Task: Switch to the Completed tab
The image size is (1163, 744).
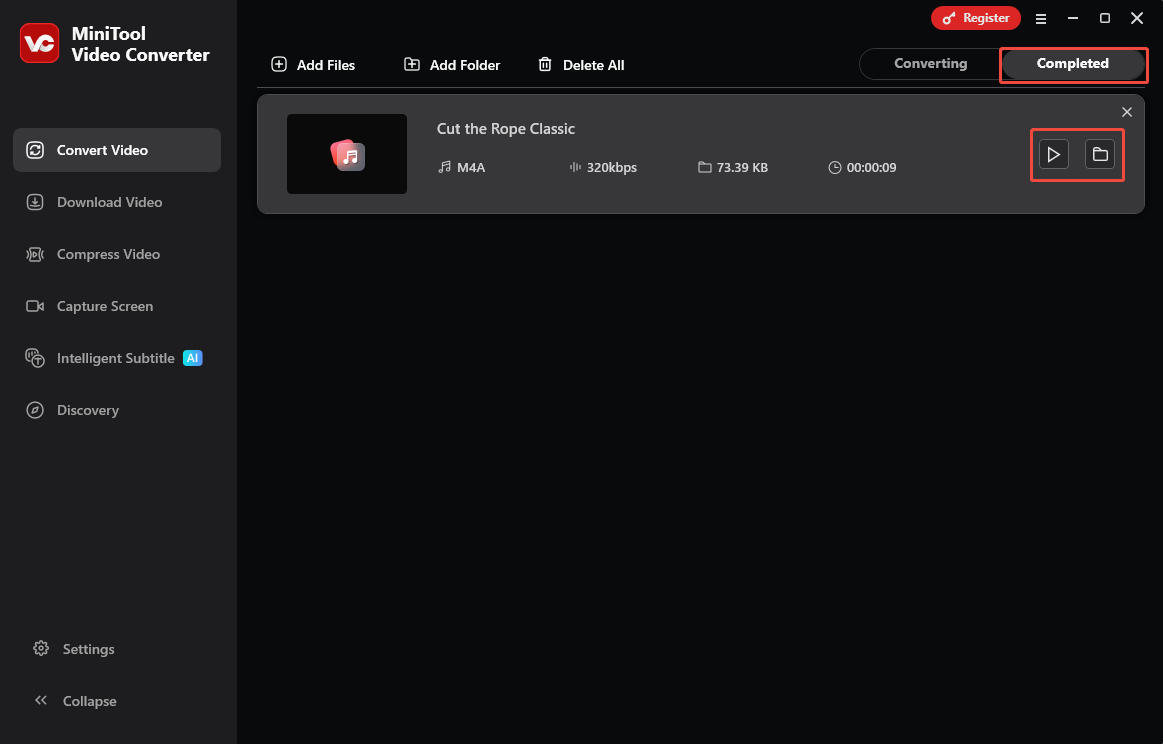Action: [1073, 63]
